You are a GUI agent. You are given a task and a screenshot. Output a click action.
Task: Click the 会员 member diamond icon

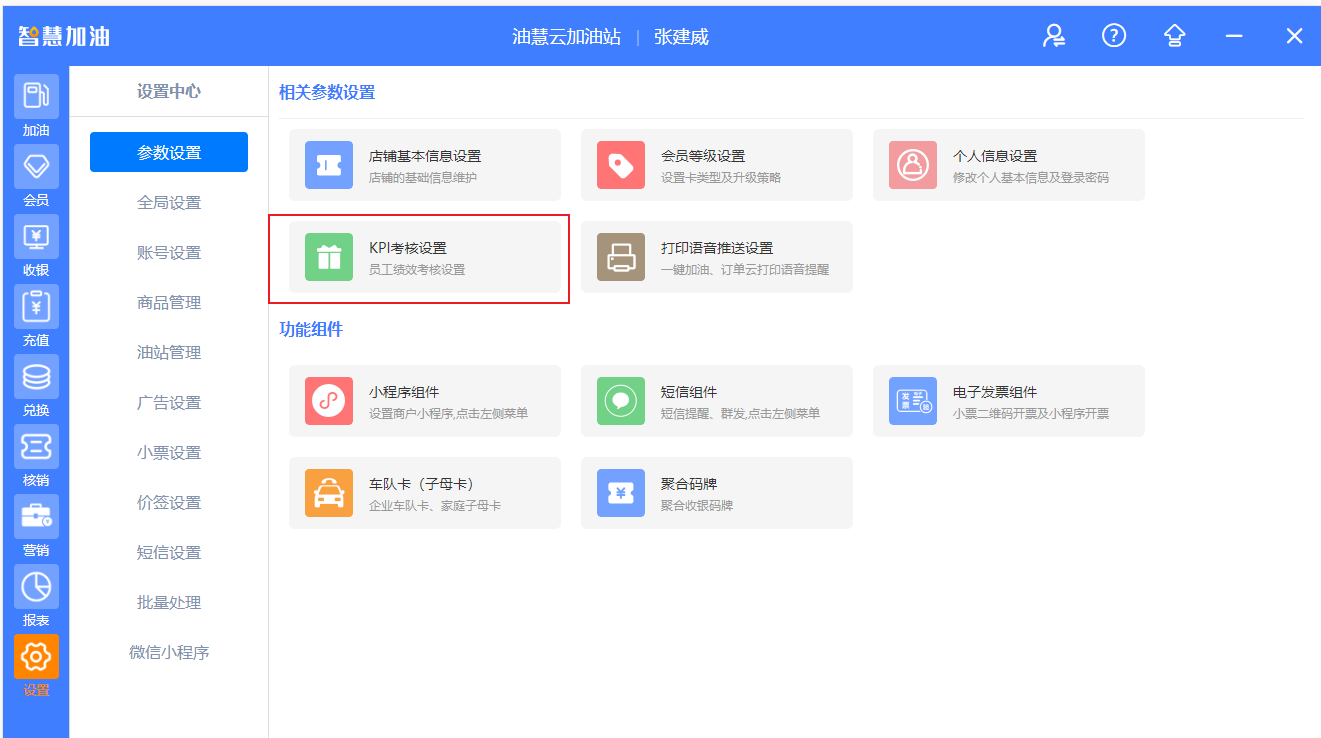[36, 167]
